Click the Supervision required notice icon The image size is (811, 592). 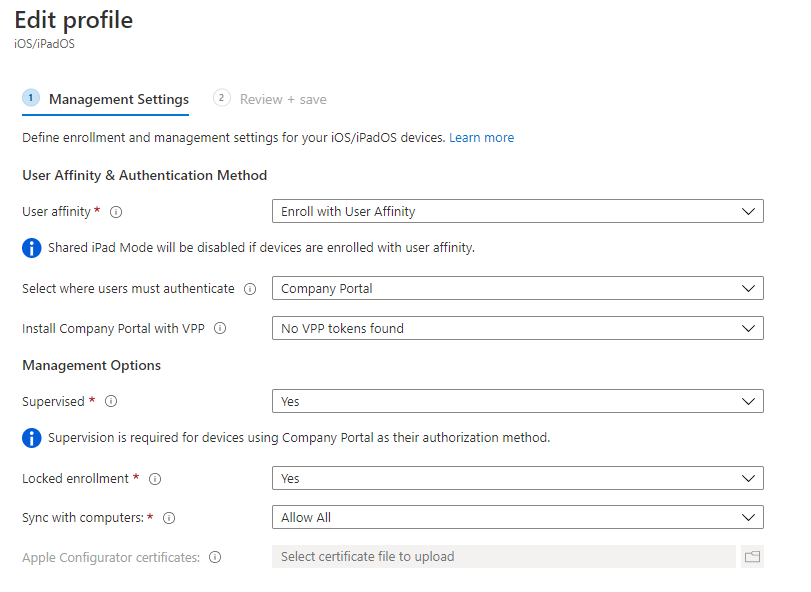pos(32,437)
